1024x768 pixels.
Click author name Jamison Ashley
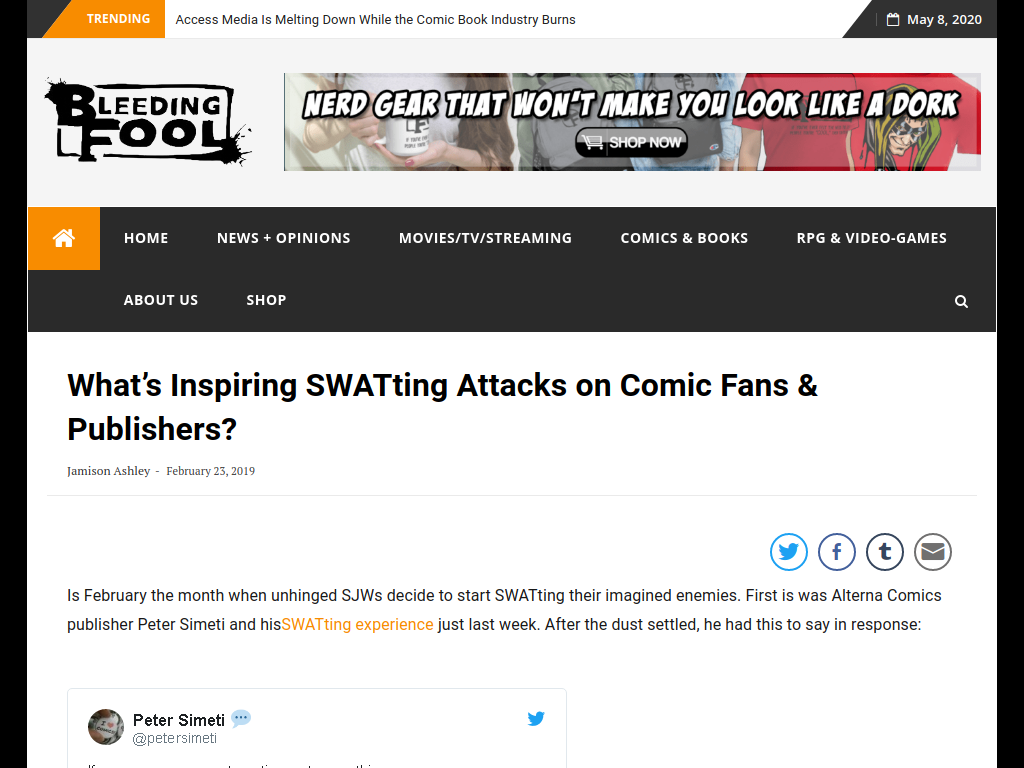click(108, 471)
